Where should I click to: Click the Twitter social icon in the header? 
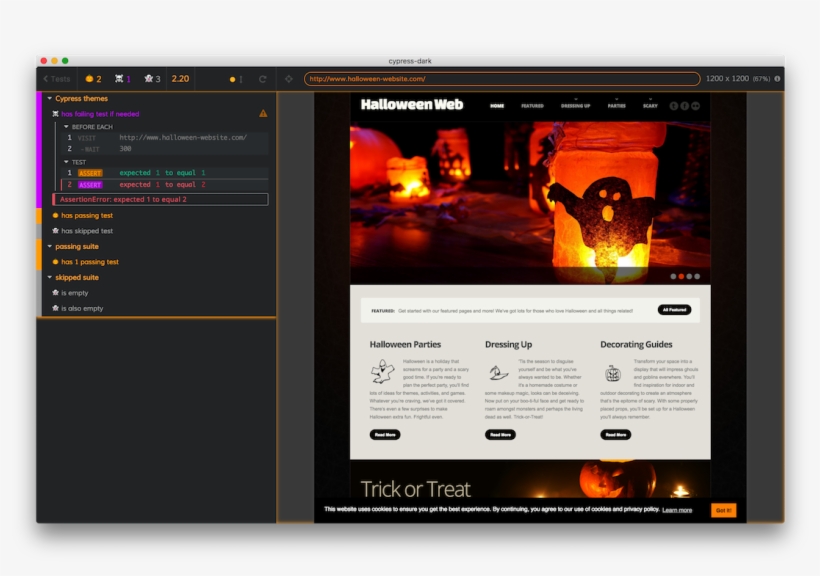click(x=674, y=106)
